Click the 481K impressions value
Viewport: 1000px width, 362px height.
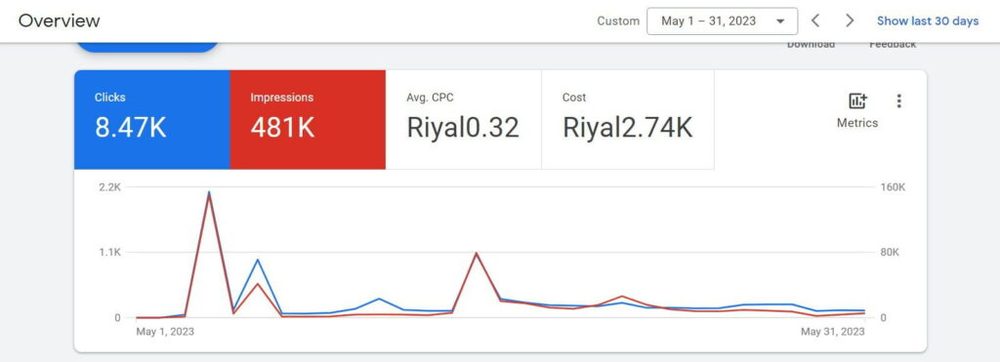point(283,127)
